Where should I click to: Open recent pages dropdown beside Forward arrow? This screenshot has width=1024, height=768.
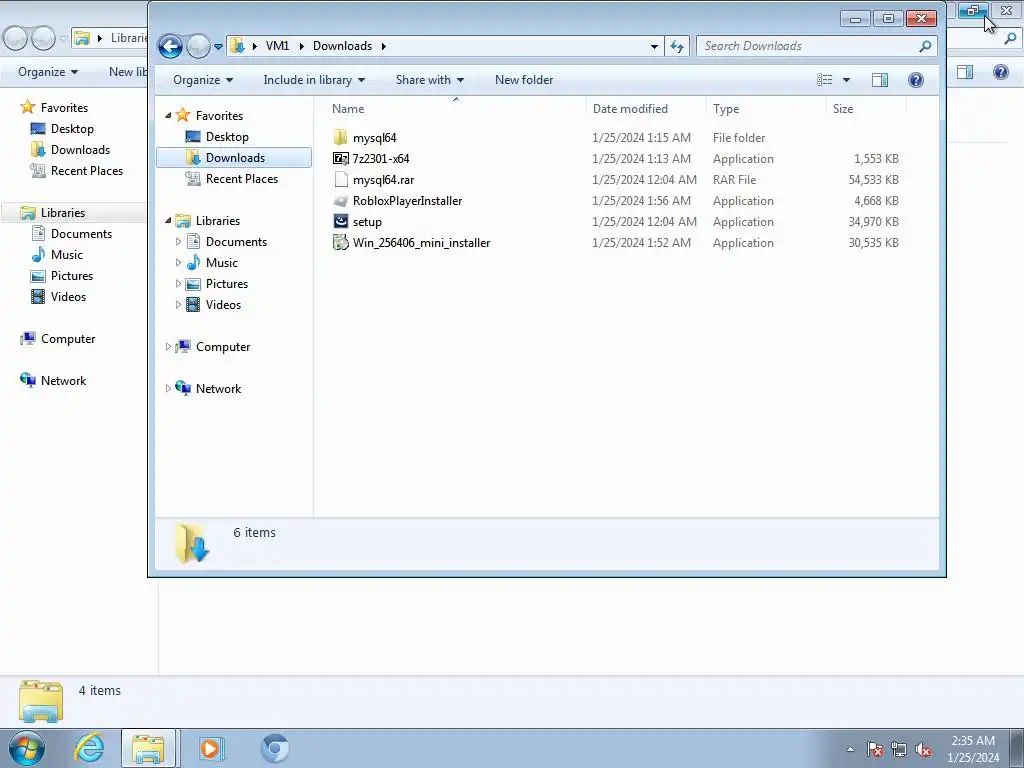coord(218,46)
